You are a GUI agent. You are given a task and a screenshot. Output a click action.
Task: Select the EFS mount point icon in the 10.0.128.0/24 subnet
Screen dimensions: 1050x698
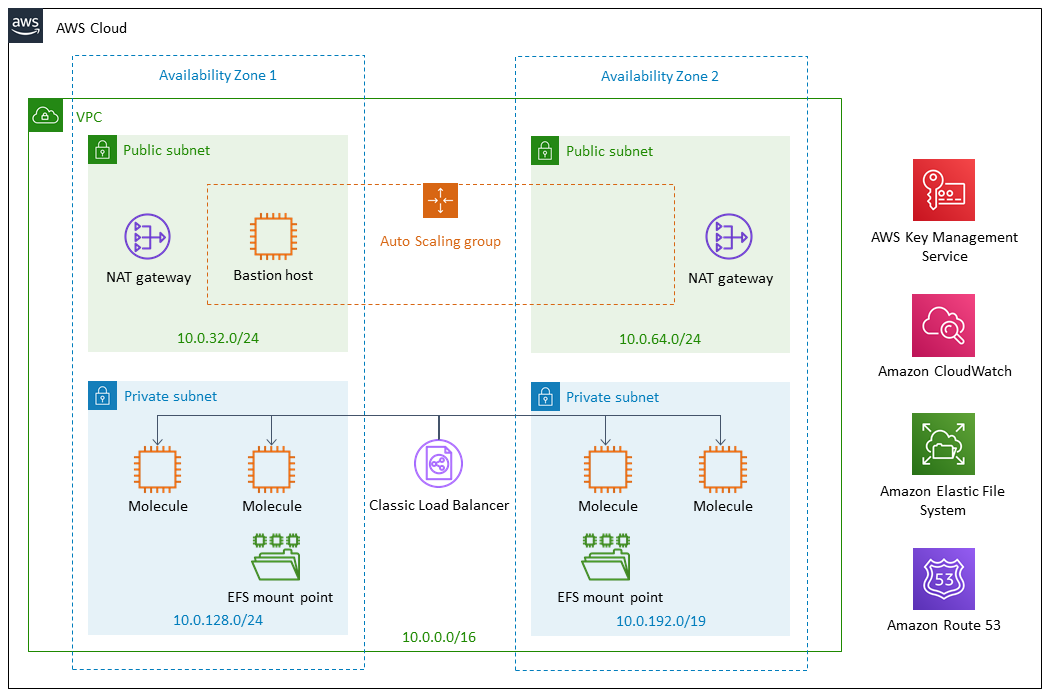[x=276, y=557]
